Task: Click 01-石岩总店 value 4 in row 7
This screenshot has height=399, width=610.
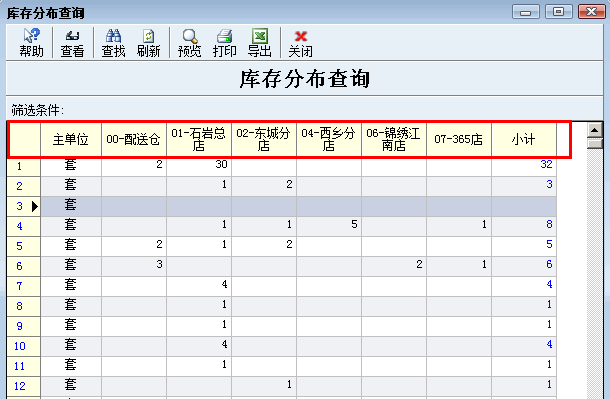Action: (224, 284)
